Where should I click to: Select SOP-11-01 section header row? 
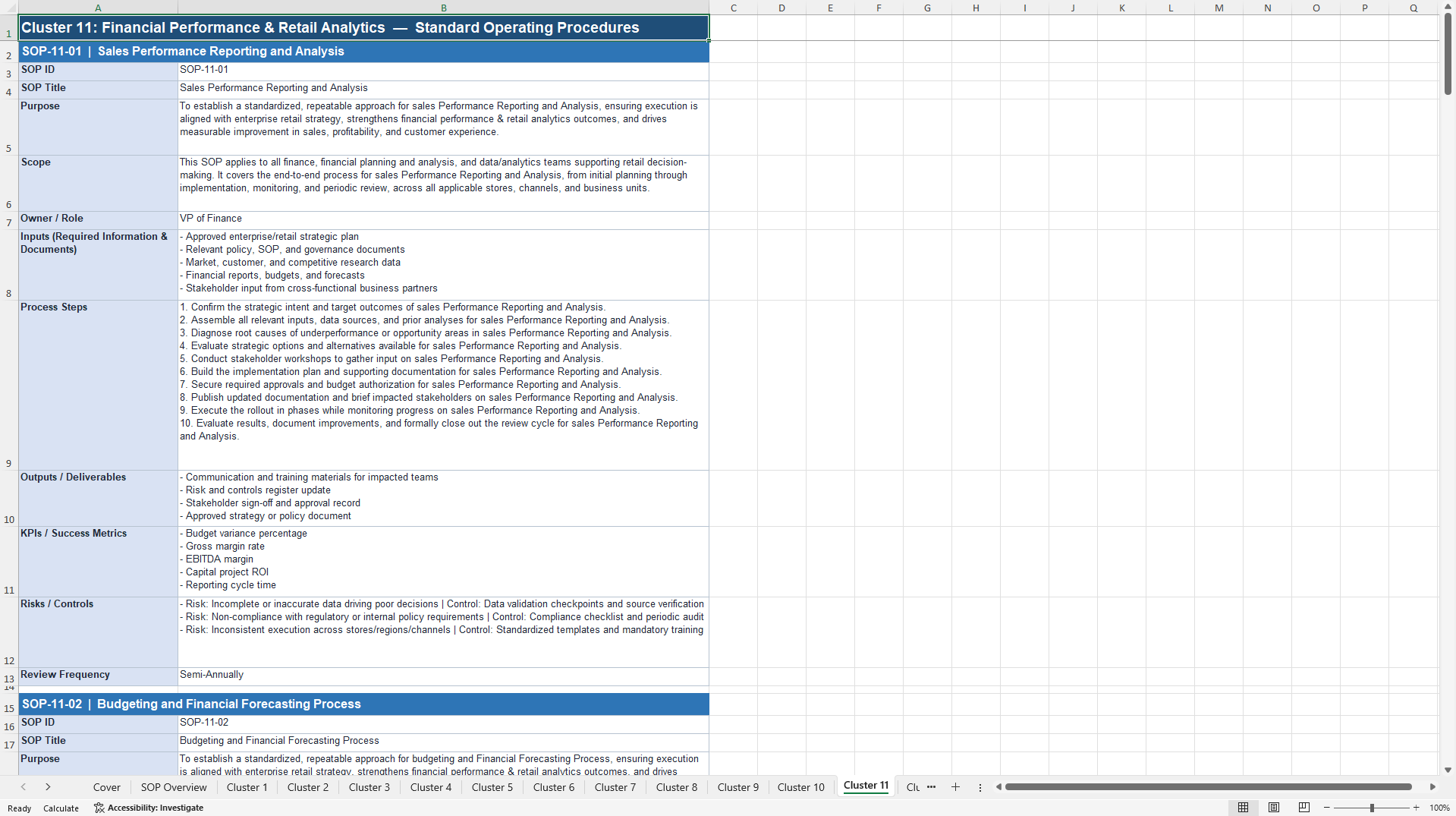pos(363,52)
